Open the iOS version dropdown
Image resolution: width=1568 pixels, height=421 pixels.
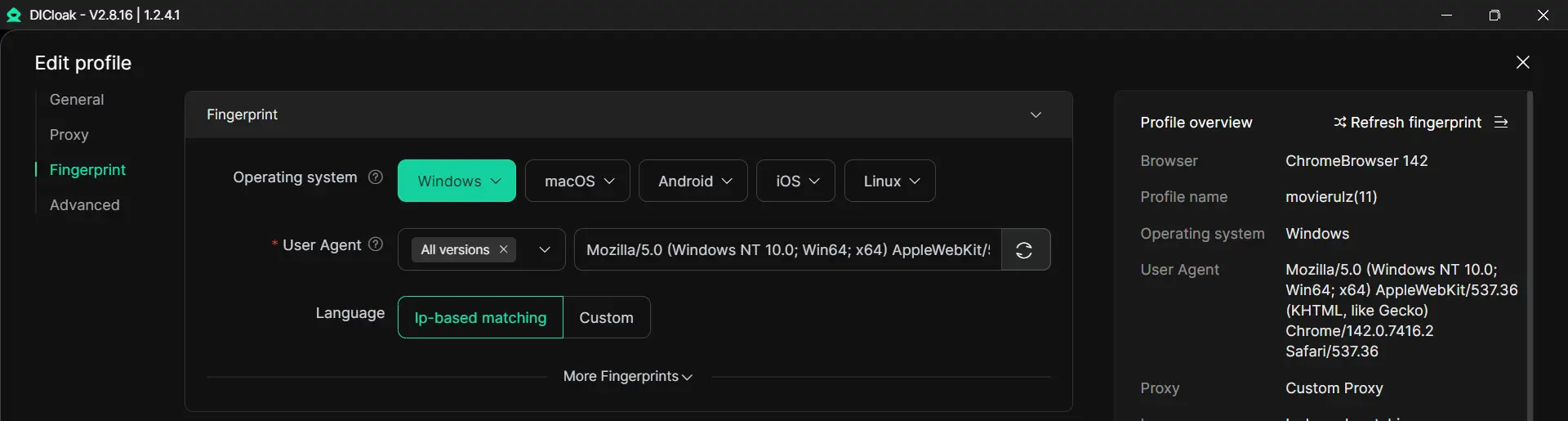[795, 181]
